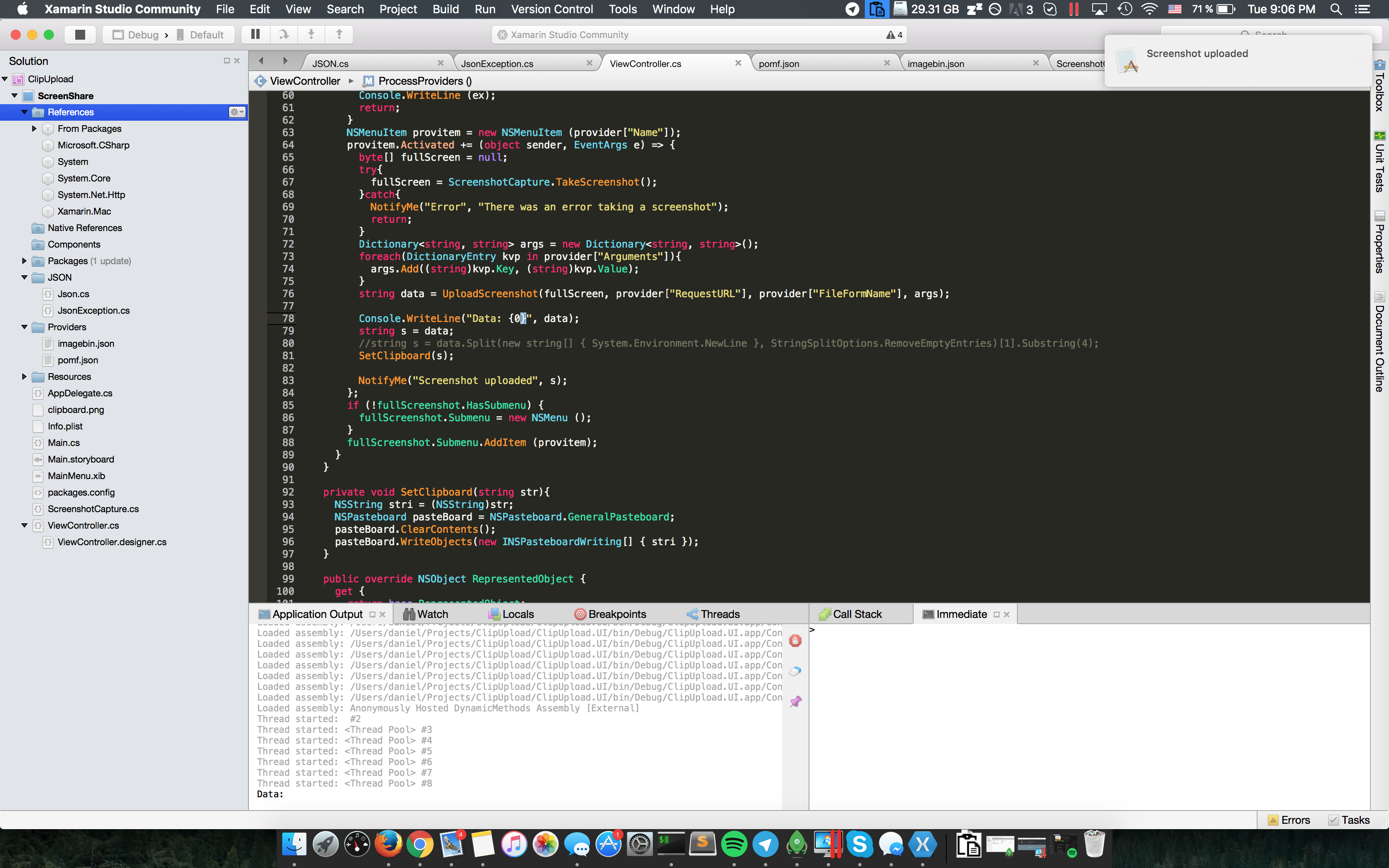Switch to the pomf.json tab
This screenshot has height=868, width=1389.
[778, 64]
